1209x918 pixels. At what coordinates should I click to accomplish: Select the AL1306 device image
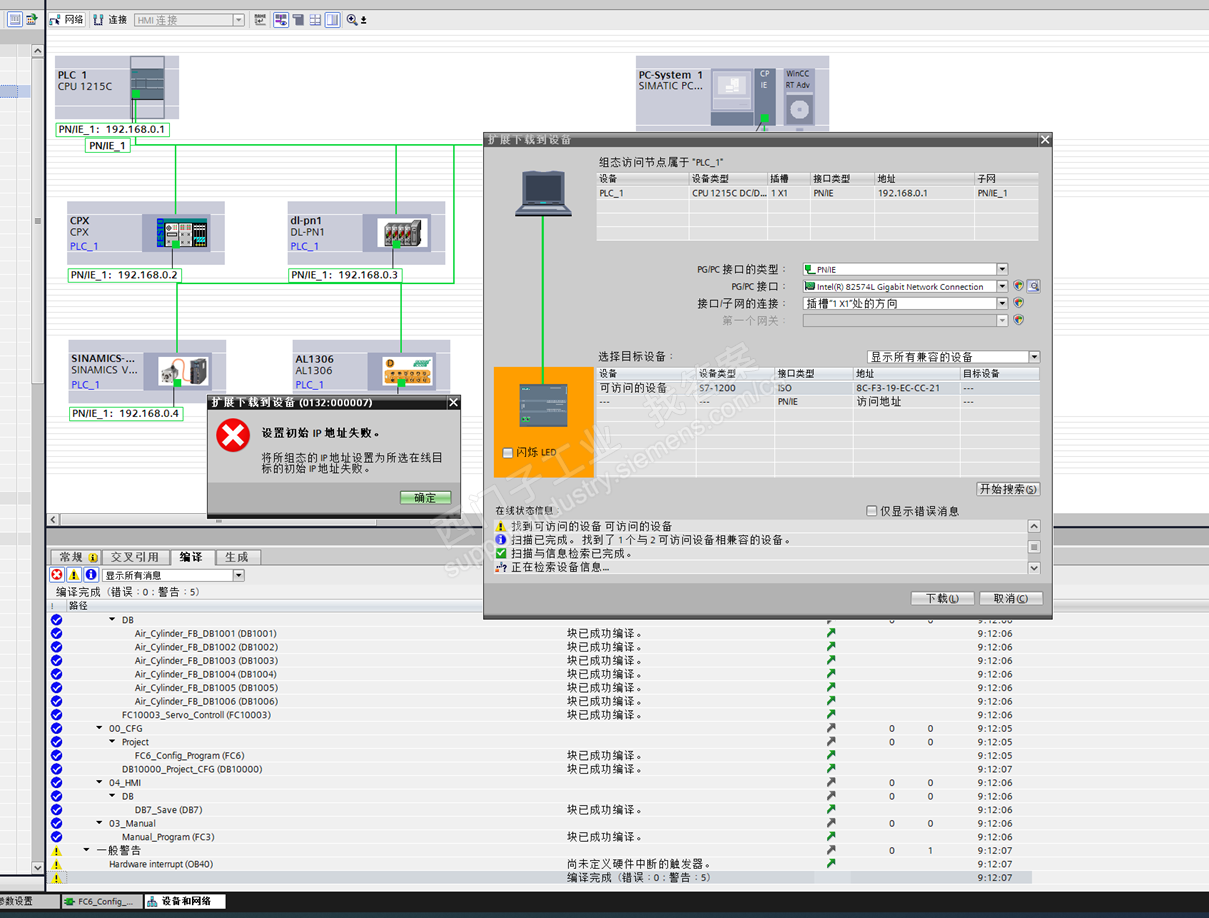point(410,372)
